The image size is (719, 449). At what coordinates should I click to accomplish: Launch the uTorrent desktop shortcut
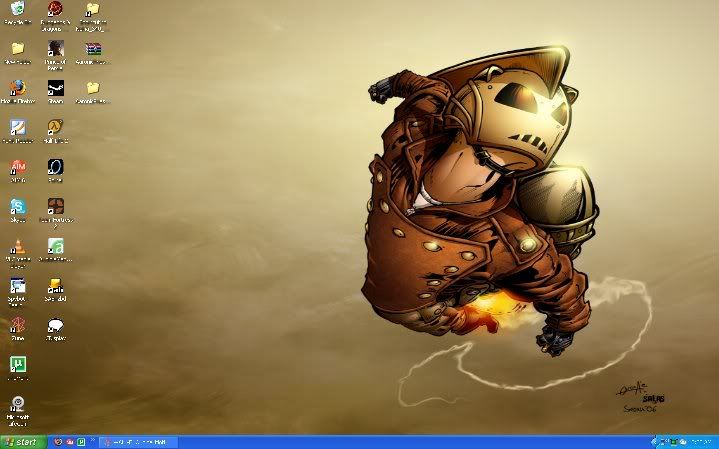click(18, 369)
